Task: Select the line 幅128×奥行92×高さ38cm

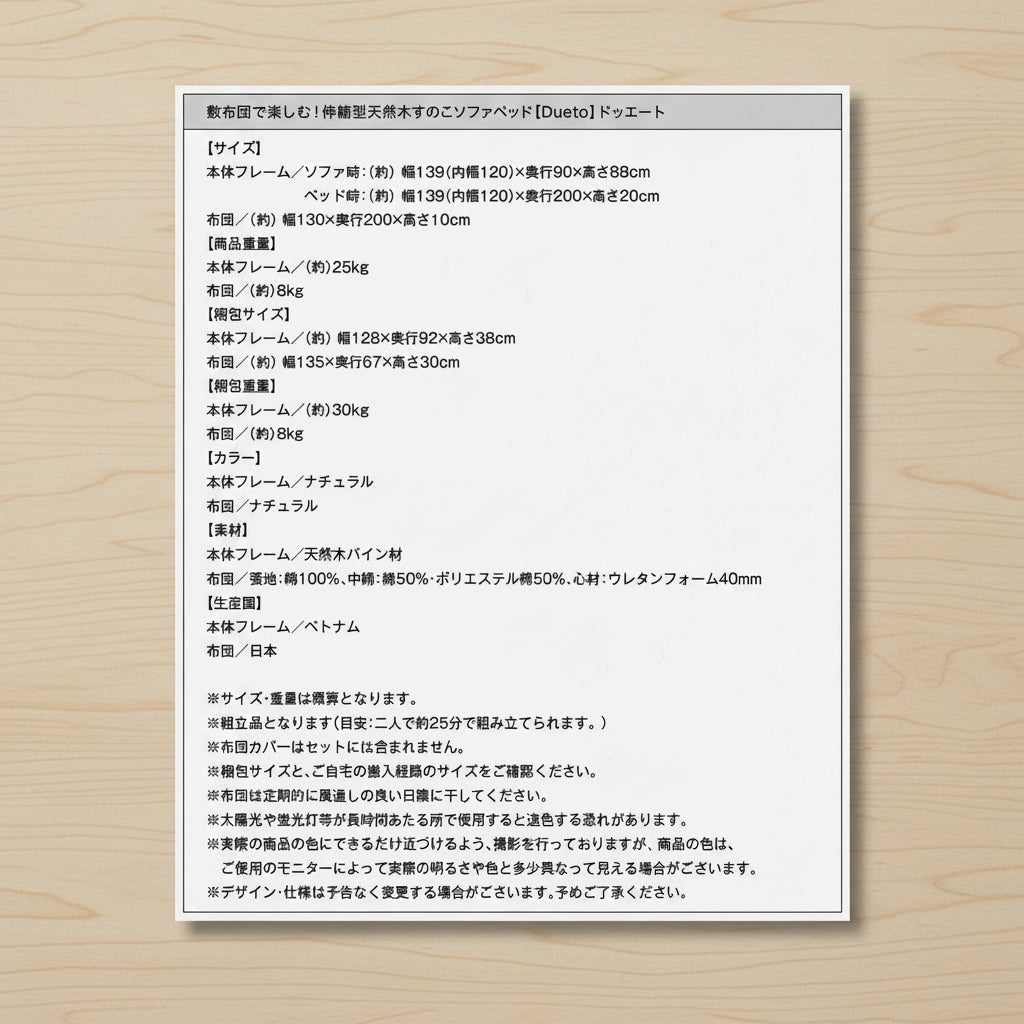Action: coord(360,338)
